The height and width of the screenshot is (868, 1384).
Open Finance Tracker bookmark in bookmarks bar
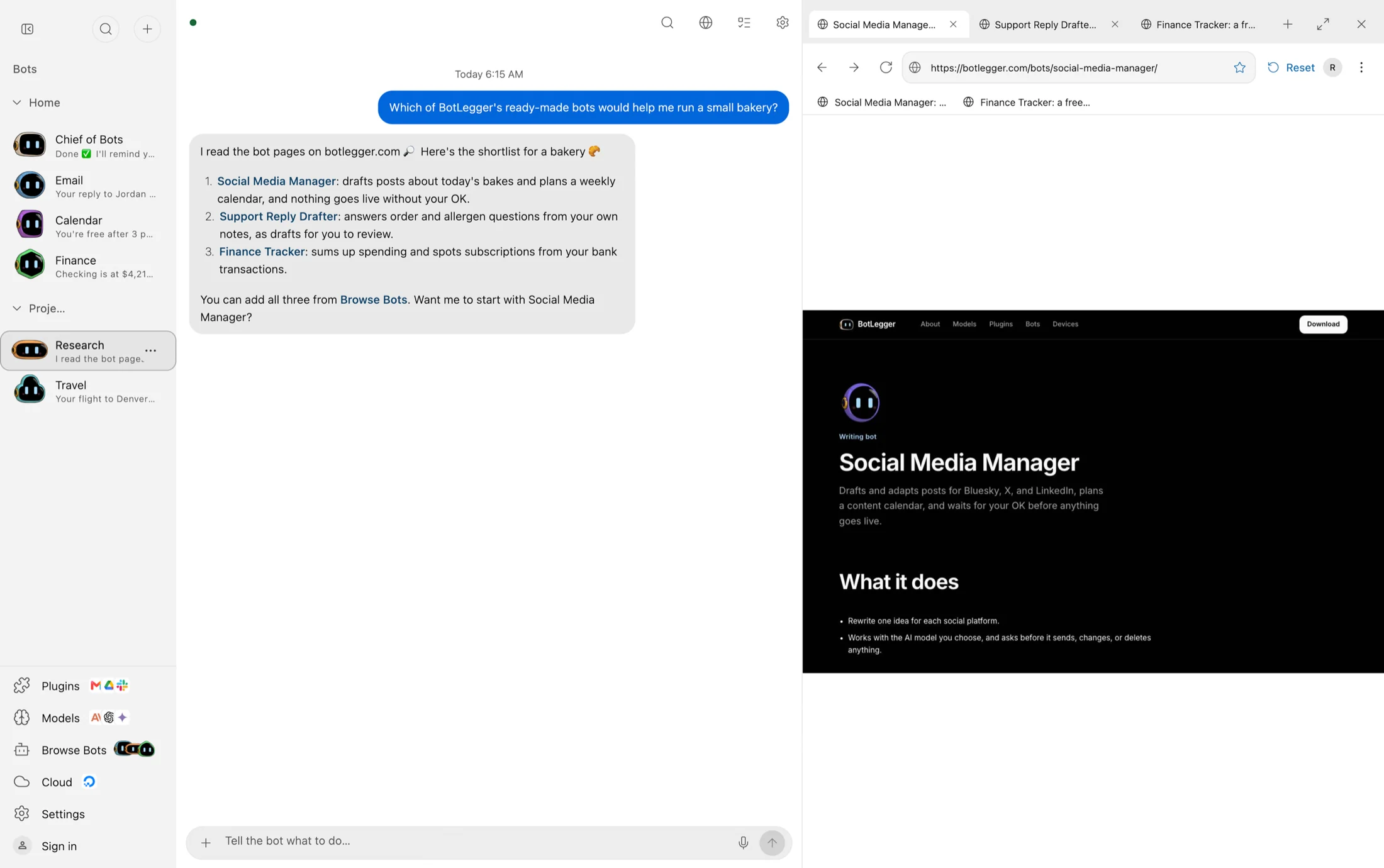pyautogui.click(x=1027, y=102)
